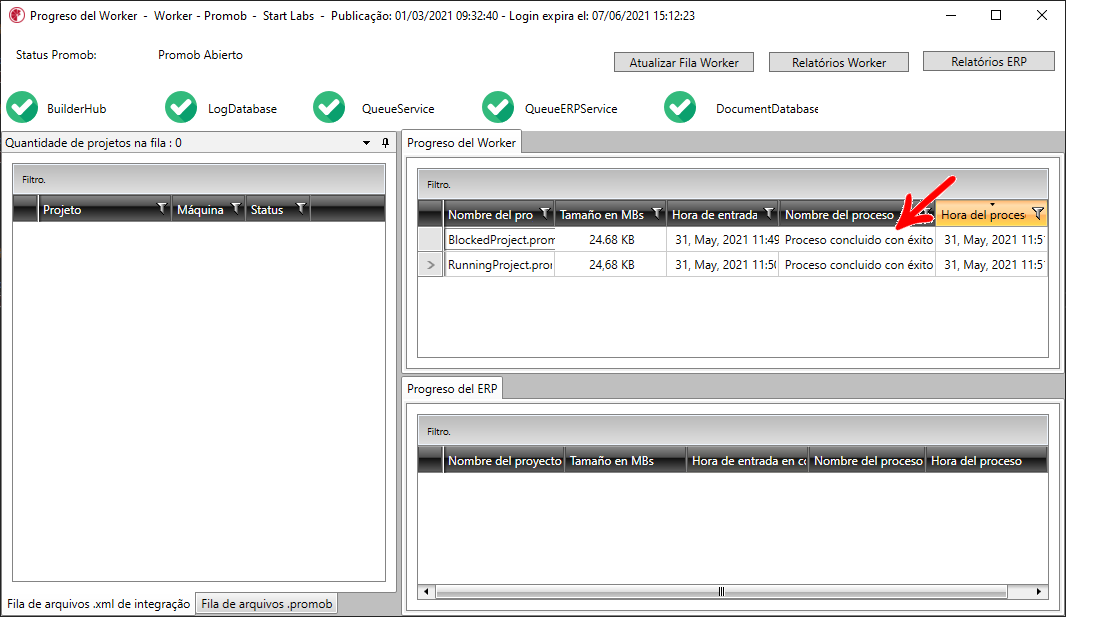Open the Status column filter icon

[x=300, y=209]
